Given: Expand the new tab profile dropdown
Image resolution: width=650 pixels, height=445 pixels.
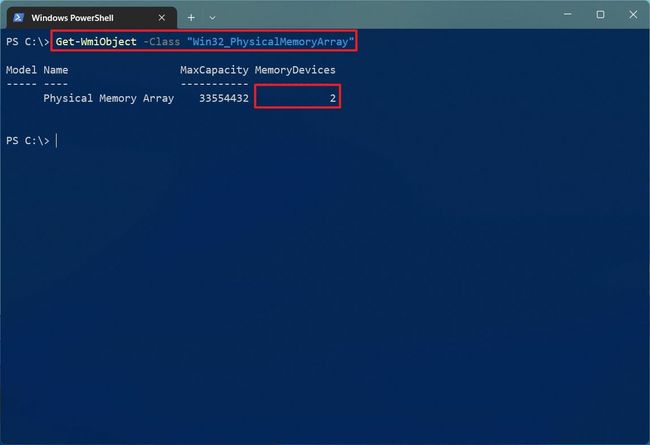Looking at the screenshot, I should [212, 18].
